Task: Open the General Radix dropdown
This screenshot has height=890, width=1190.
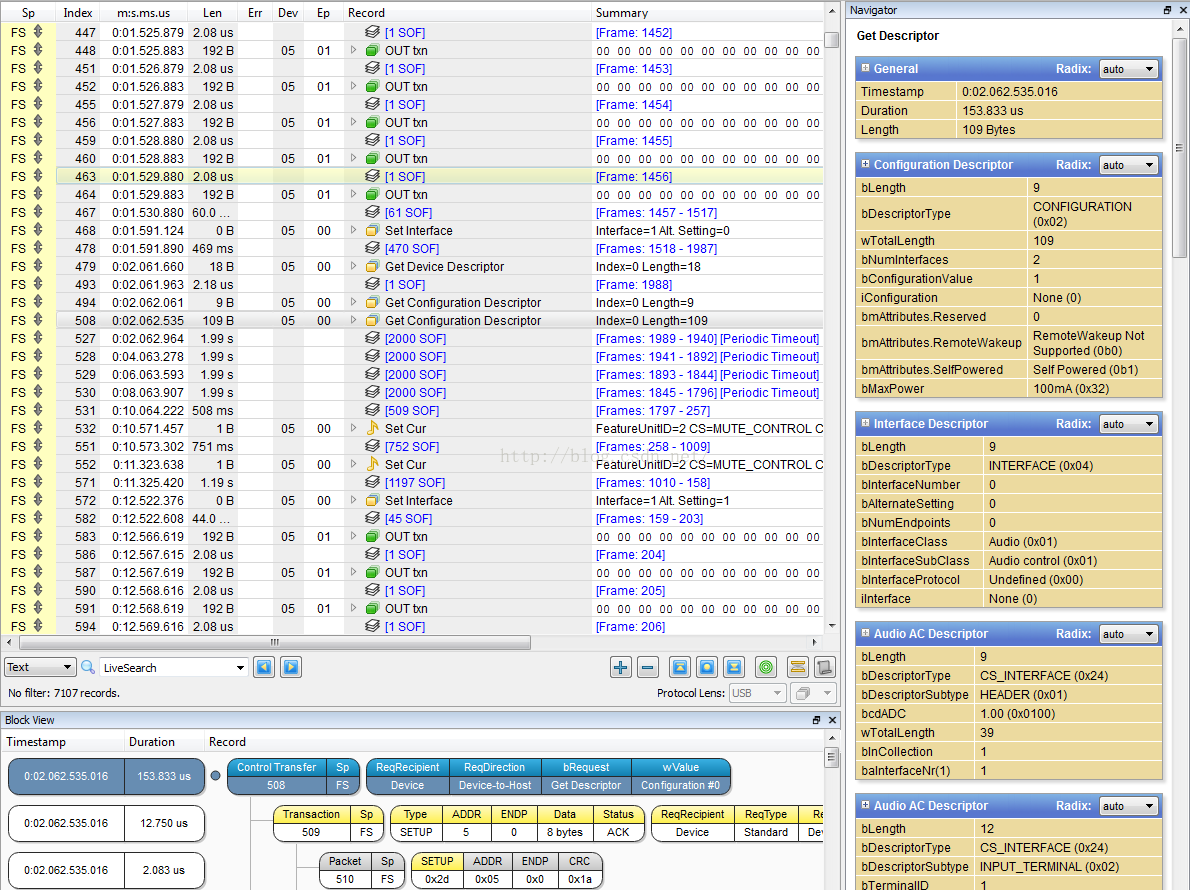Action: pos(1129,69)
